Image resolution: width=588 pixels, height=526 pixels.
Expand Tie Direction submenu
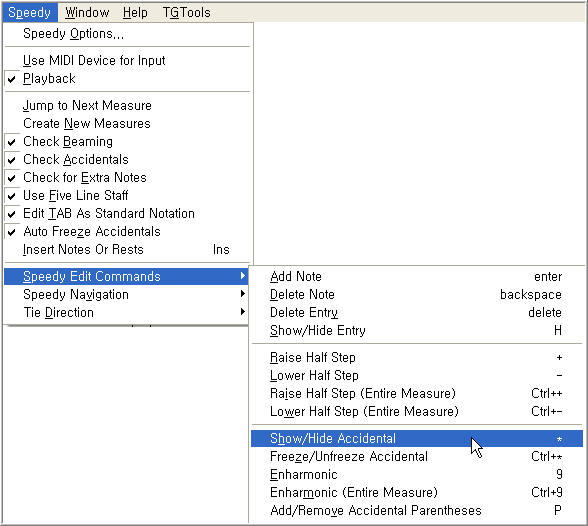(126, 313)
